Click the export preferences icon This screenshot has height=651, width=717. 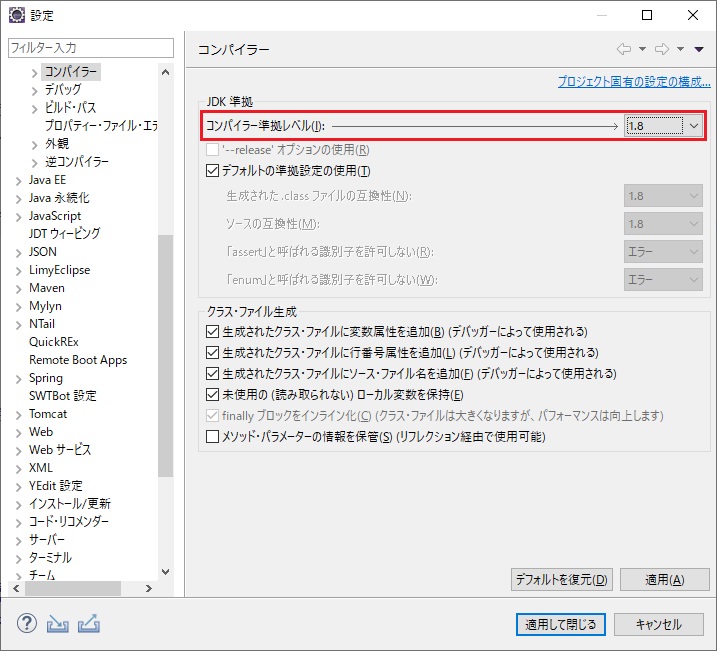tap(89, 624)
